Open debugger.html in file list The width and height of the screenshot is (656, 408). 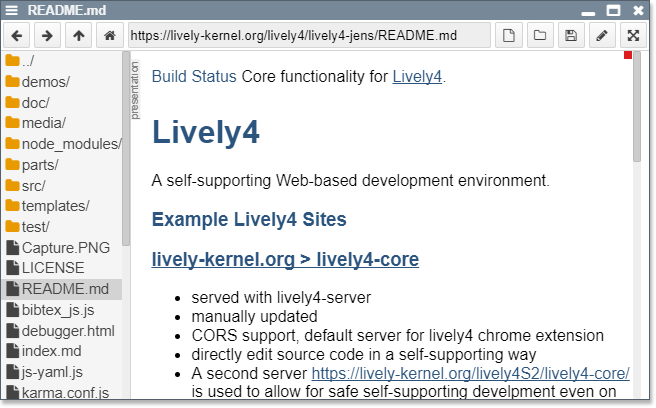coord(68,330)
